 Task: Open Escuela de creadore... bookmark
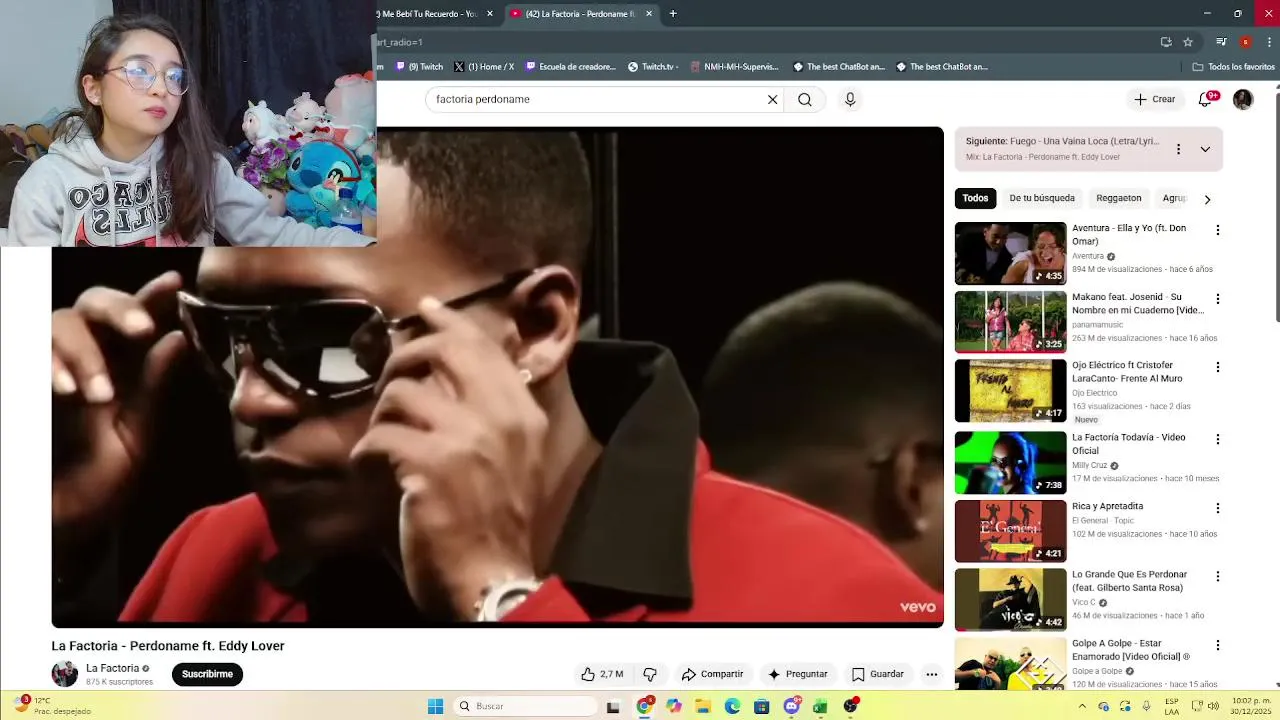coord(571,67)
